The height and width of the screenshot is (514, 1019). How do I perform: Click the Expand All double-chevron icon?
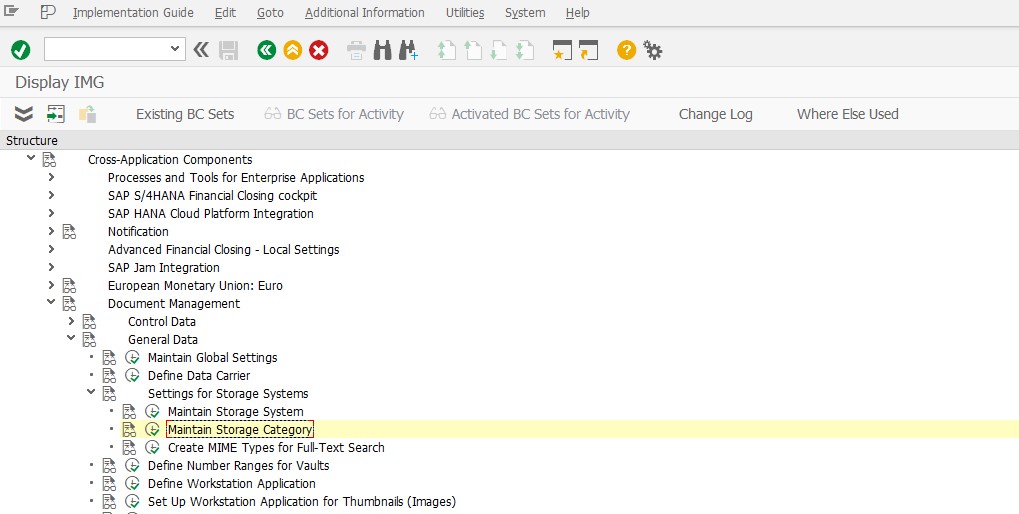[x=23, y=114]
